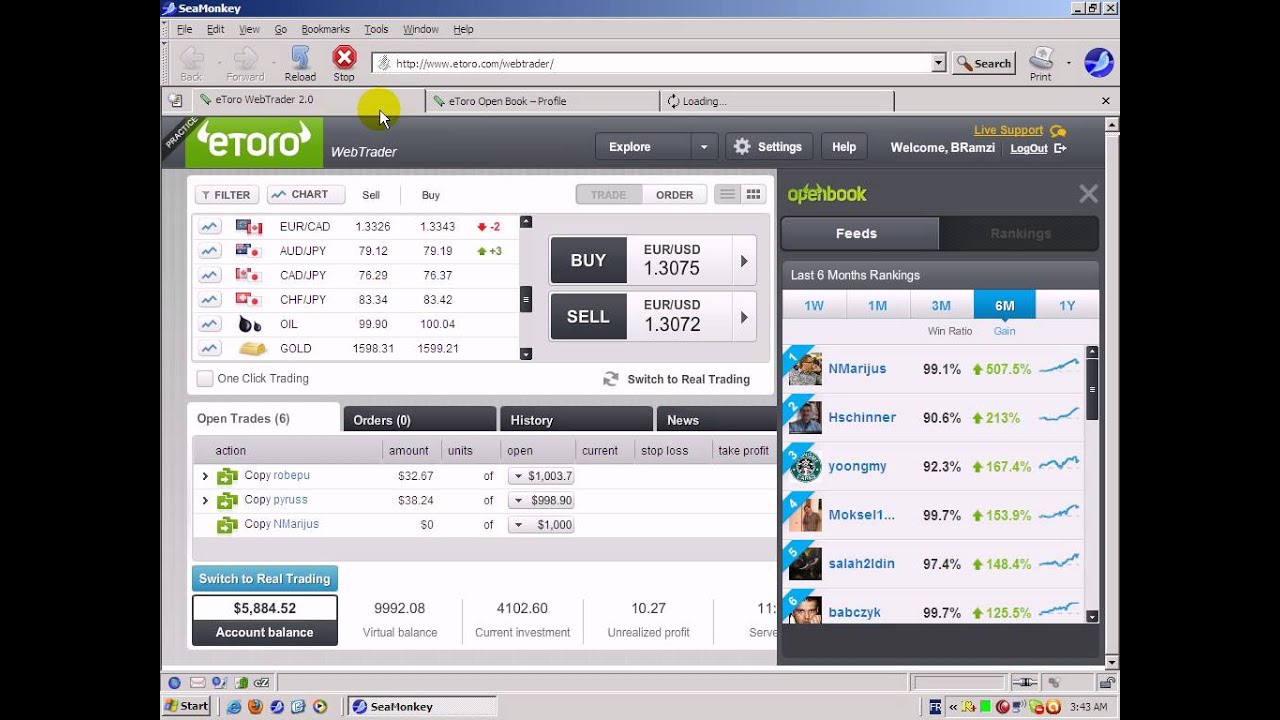Image resolution: width=1280 pixels, height=720 pixels.
Task: Click Hschinner profile avatar
Action: (x=805, y=417)
